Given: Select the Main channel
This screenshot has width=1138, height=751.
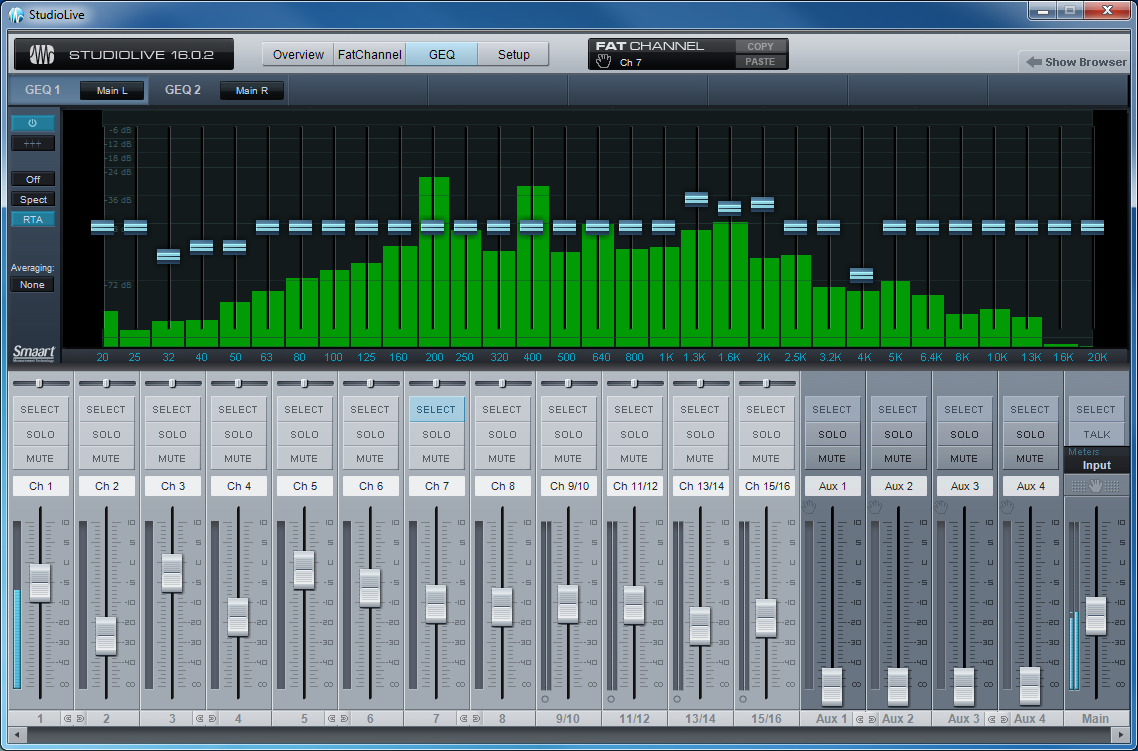Looking at the screenshot, I should tap(1096, 409).
